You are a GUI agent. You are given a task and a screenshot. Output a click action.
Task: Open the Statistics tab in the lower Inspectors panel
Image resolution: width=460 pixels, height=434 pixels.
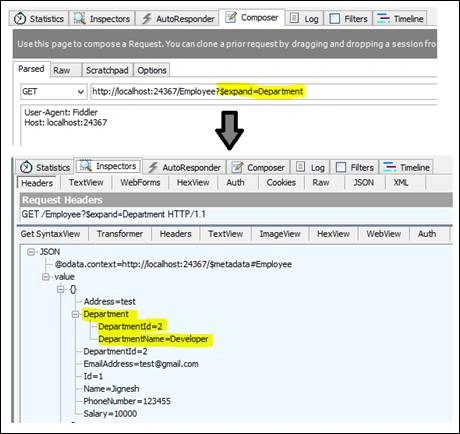click(45, 167)
